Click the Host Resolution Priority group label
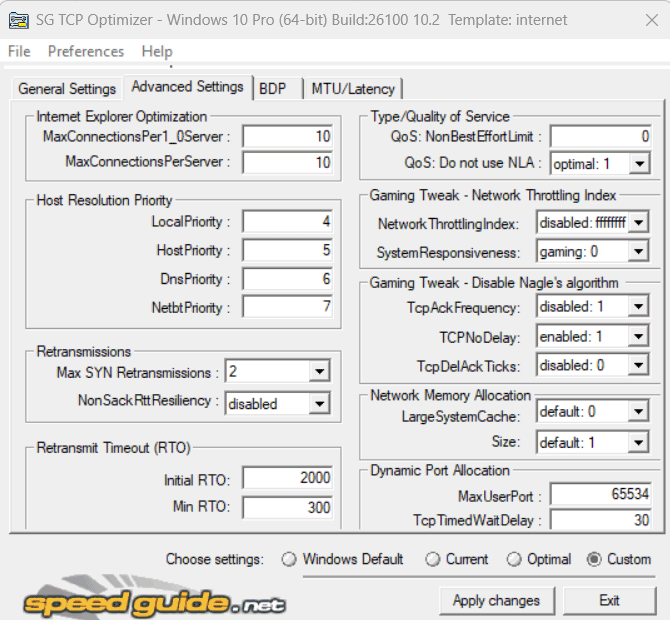The height and width of the screenshot is (620, 670). (104, 200)
